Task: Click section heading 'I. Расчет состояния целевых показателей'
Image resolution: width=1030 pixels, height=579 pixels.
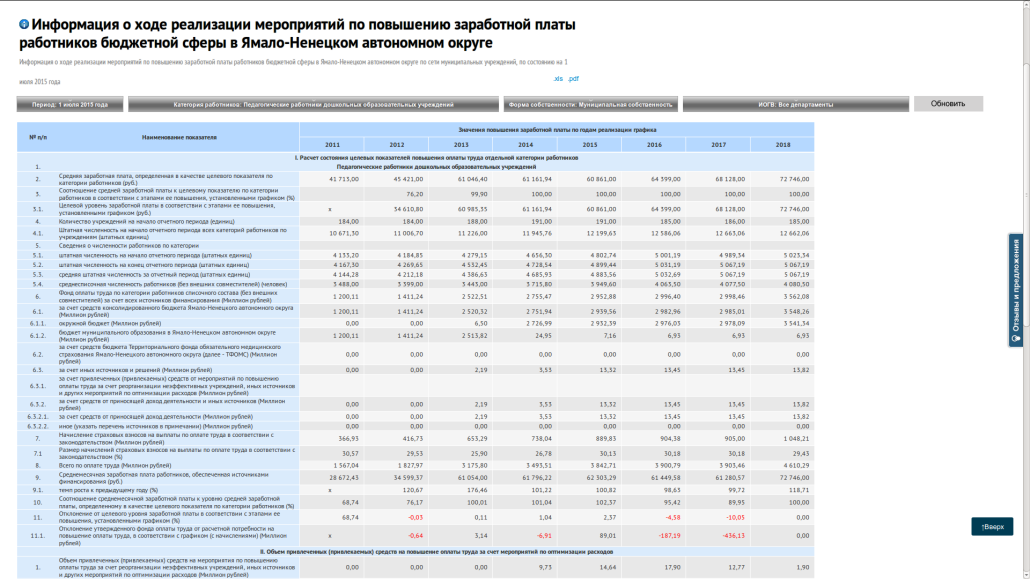Action: coord(436,158)
